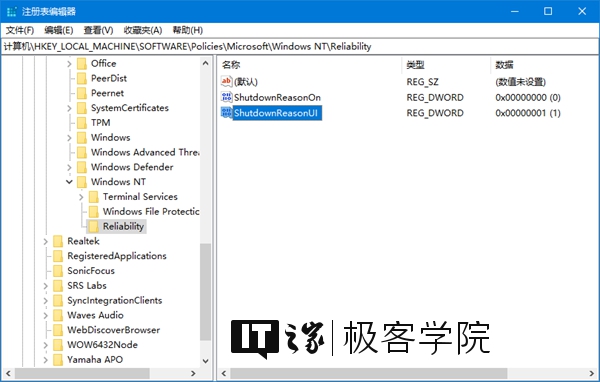Select the WebDiscoverBrowser key label
Image resolution: width=600 pixels, height=382 pixels.
[114, 330]
